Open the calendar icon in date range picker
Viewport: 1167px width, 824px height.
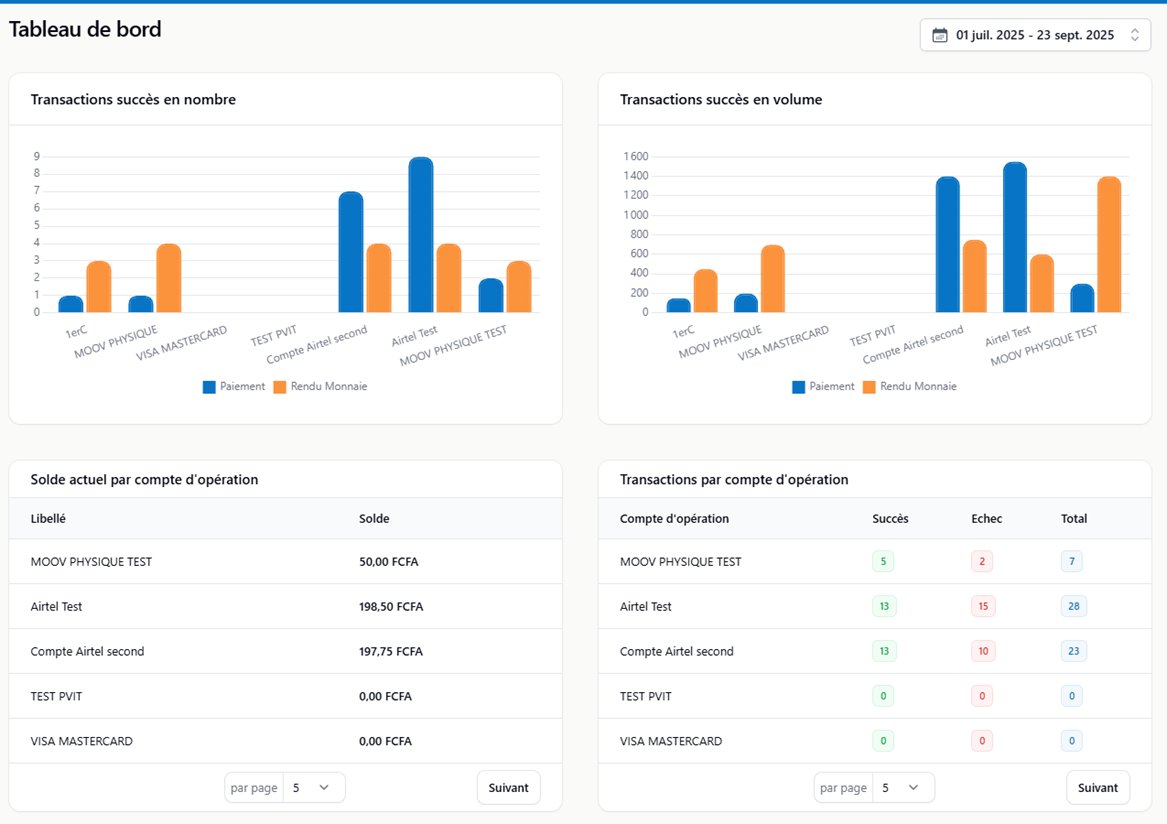point(938,34)
